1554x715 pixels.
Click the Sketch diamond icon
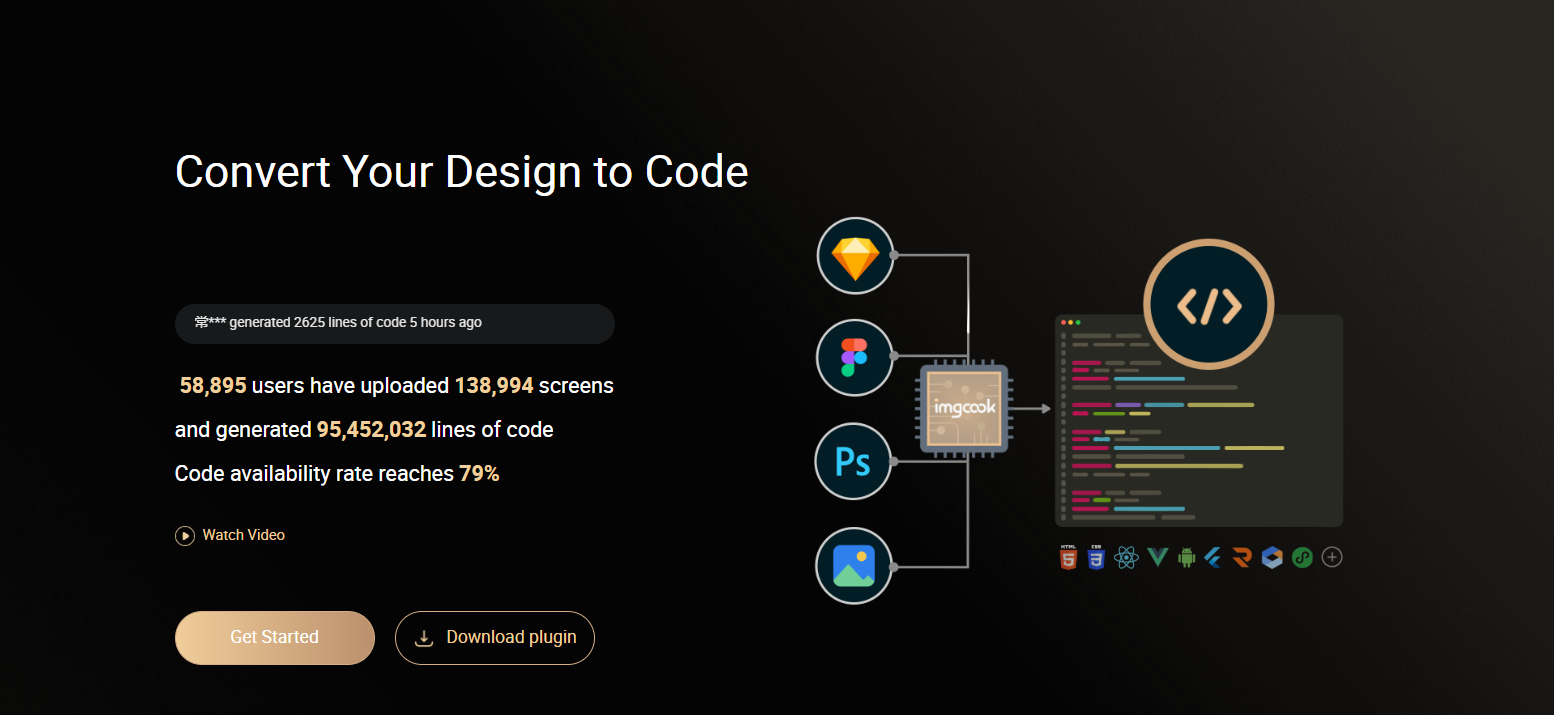855,256
